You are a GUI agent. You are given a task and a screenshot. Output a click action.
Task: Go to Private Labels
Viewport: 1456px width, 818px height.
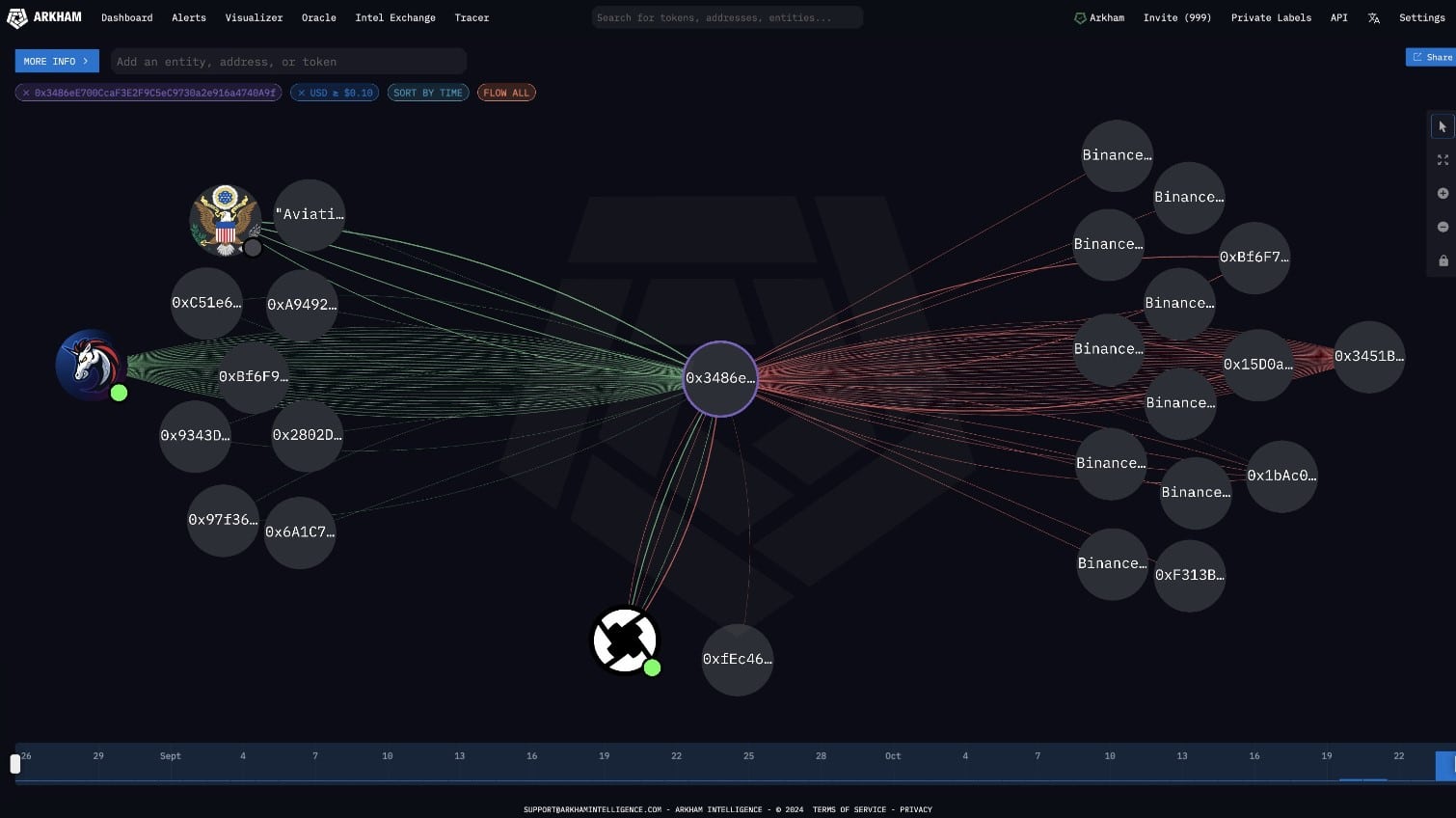(x=1271, y=18)
